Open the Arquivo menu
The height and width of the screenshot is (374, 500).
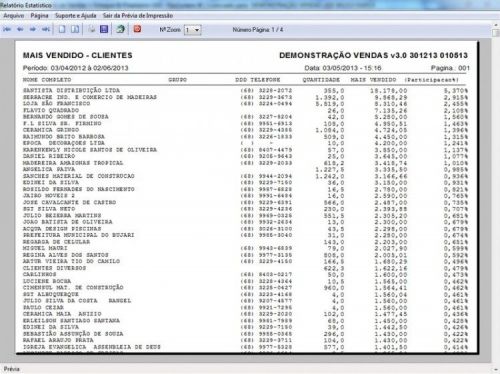point(14,16)
